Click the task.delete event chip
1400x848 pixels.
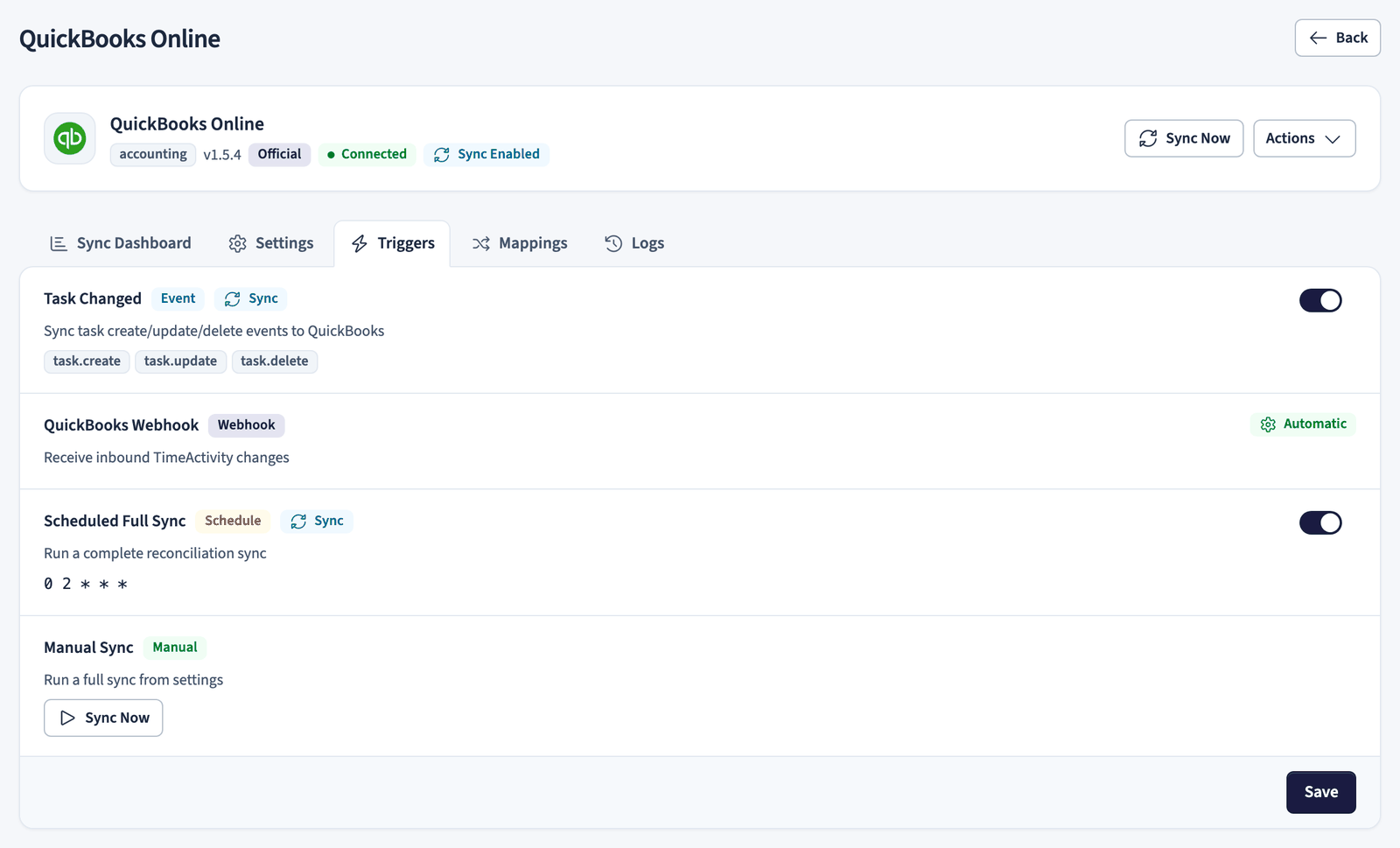click(x=275, y=361)
